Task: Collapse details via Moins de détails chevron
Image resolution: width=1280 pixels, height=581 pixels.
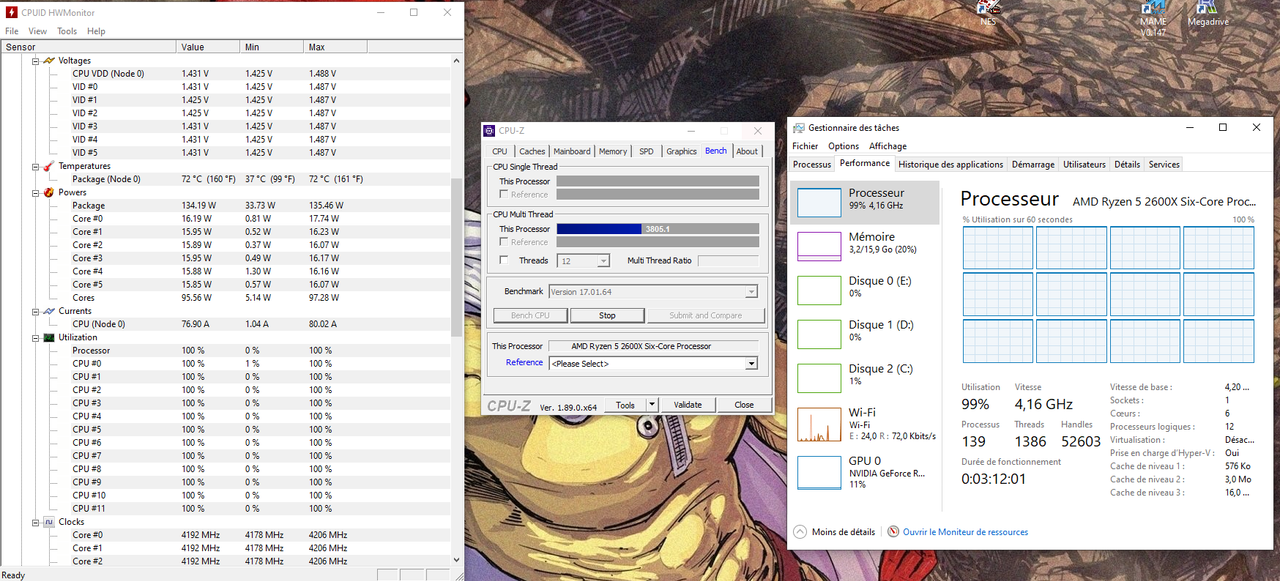Action: click(799, 532)
